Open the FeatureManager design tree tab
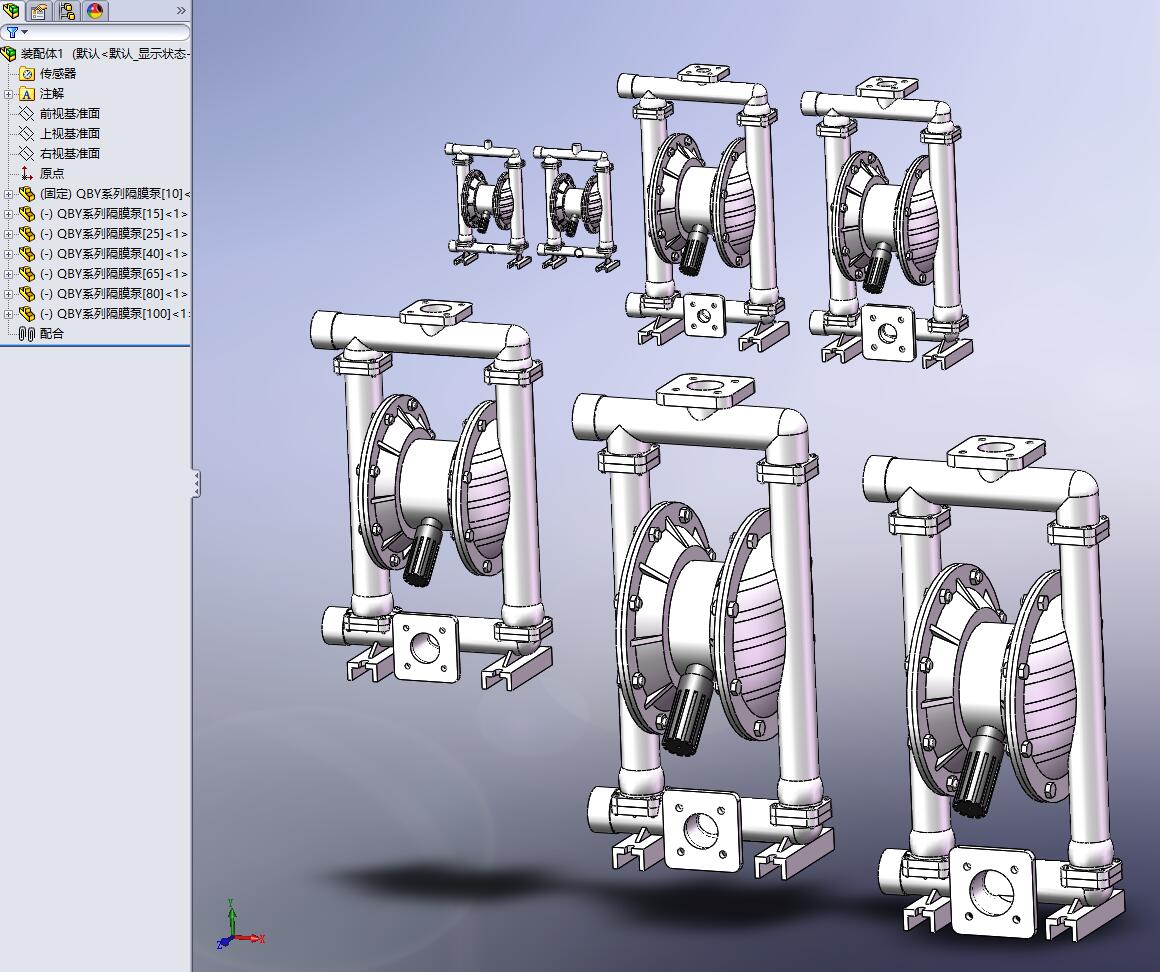The image size is (1160, 972). 11,10
